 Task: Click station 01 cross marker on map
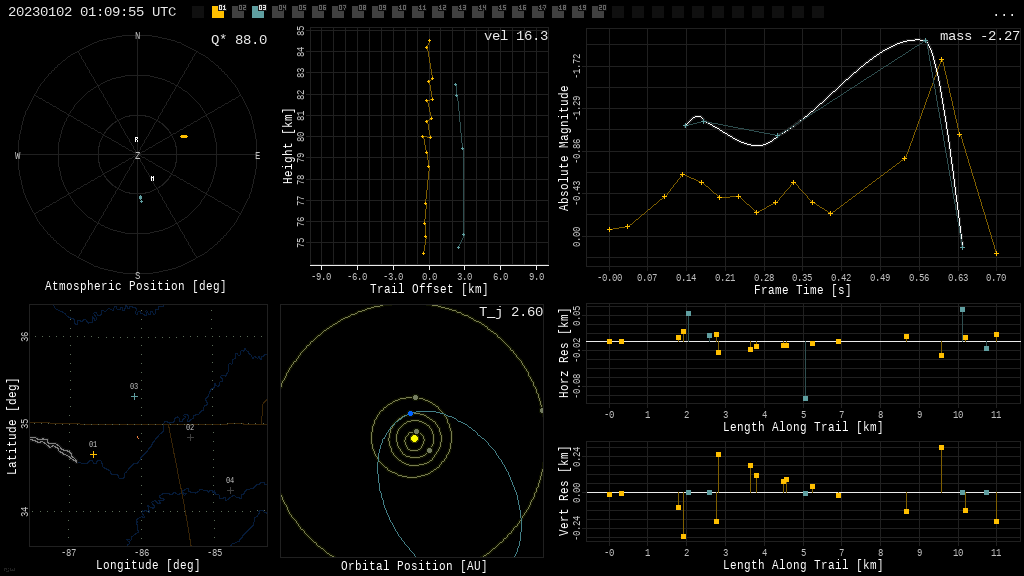pyautogui.click(x=94, y=454)
